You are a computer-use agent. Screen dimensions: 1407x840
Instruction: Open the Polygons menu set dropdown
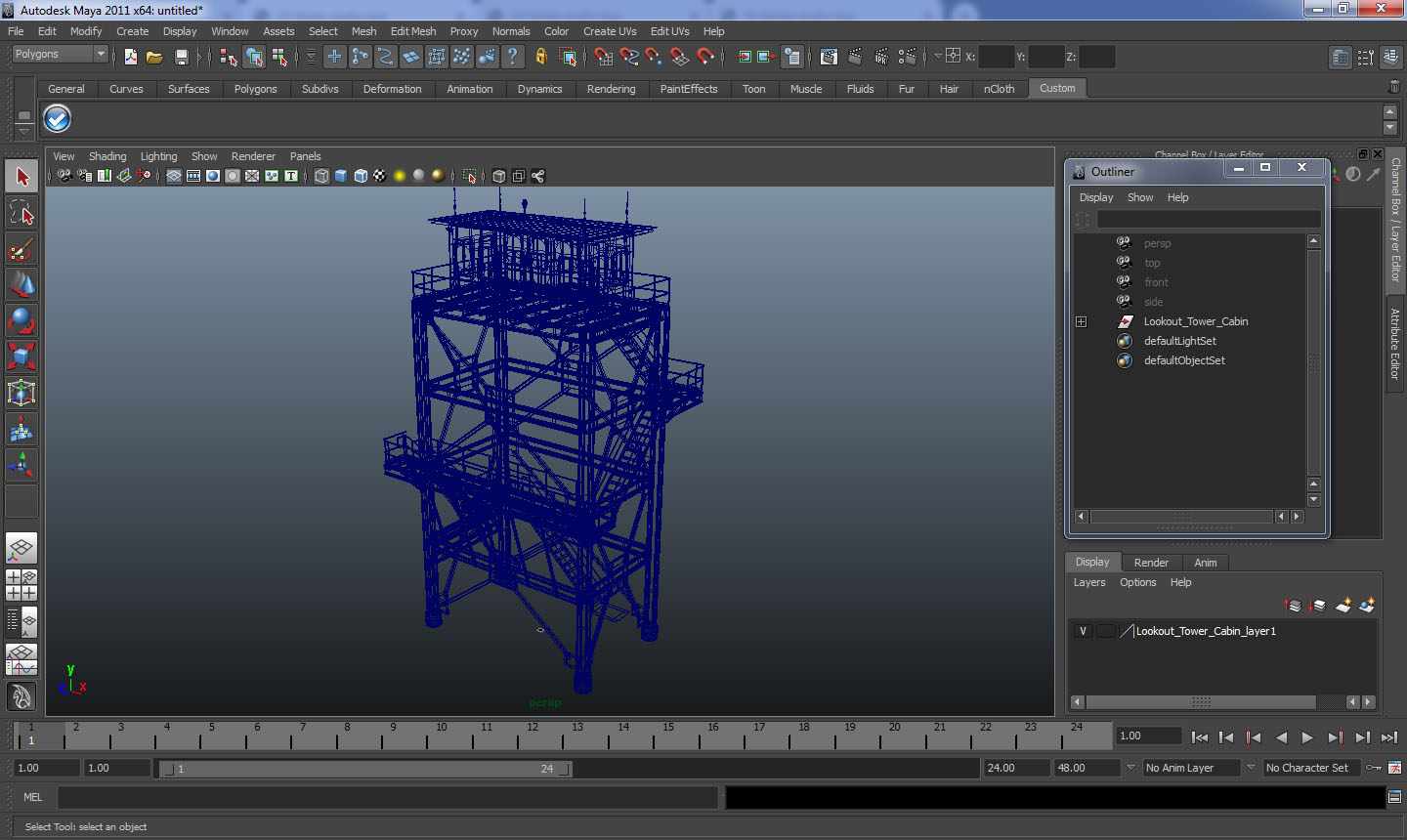100,54
